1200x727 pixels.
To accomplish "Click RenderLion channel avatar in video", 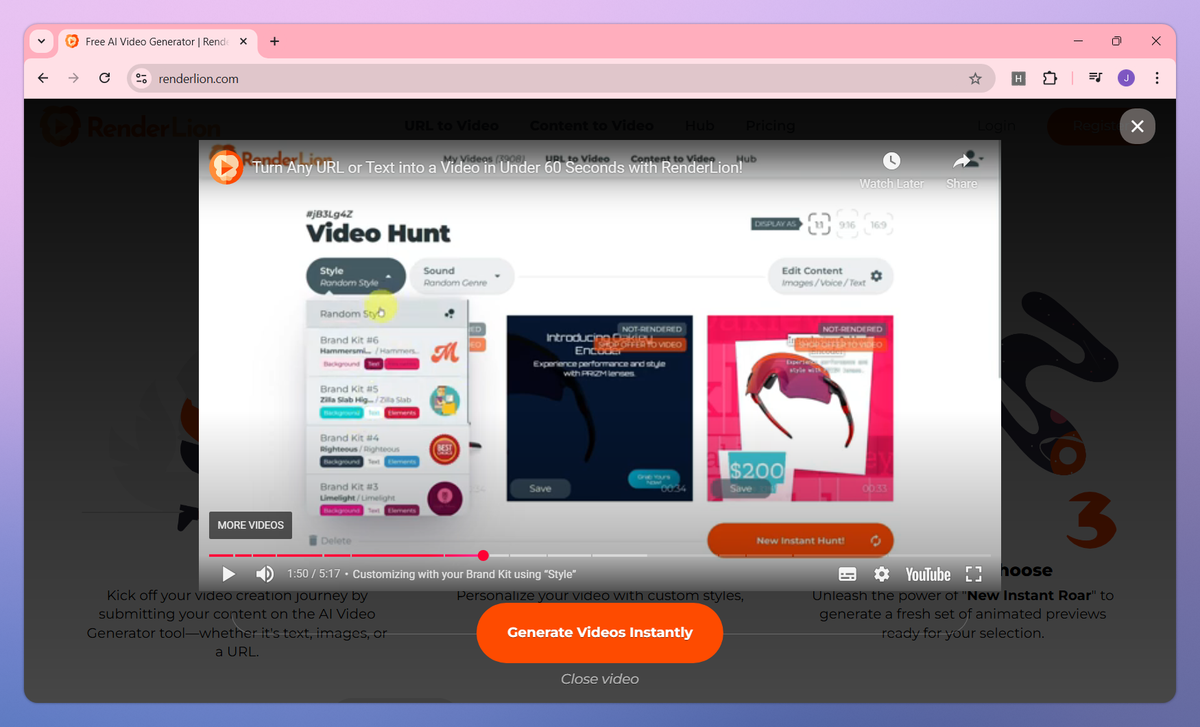I will click(x=226, y=166).
